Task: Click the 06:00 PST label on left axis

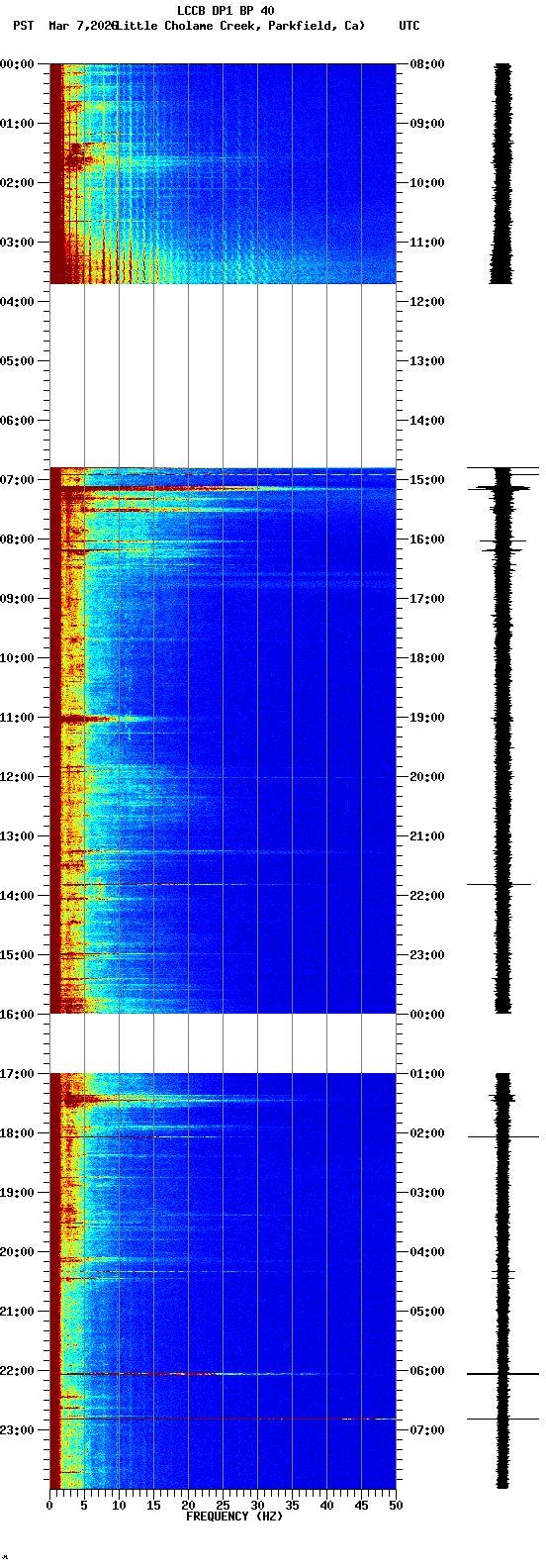Action: click(x=17, y=421)
